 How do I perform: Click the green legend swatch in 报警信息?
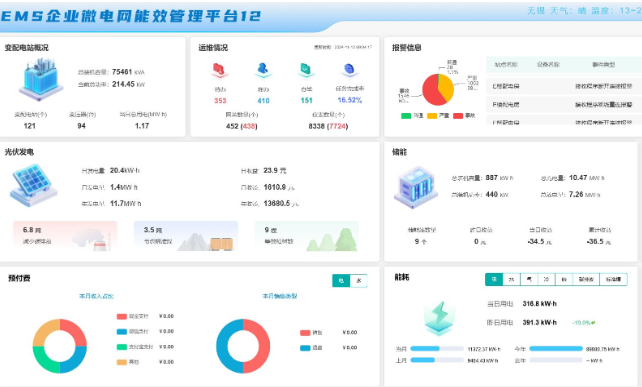coord(406,116)
